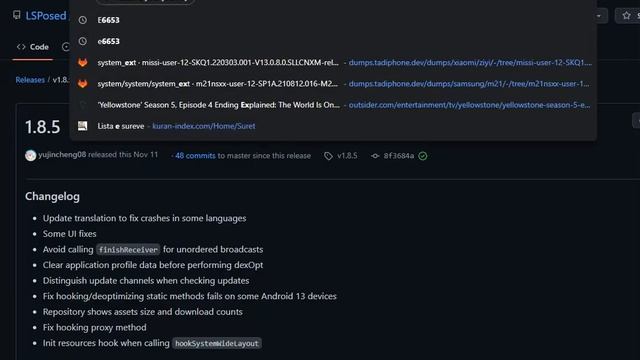Open dumps.tadiphone.dev samsung m21 URL

(469, 84)
